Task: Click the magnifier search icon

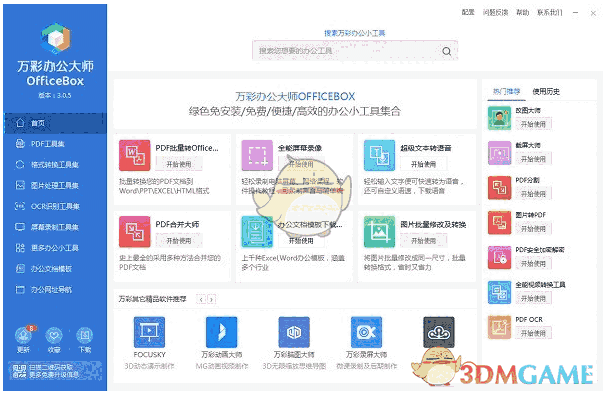Action: pos(447,51)
